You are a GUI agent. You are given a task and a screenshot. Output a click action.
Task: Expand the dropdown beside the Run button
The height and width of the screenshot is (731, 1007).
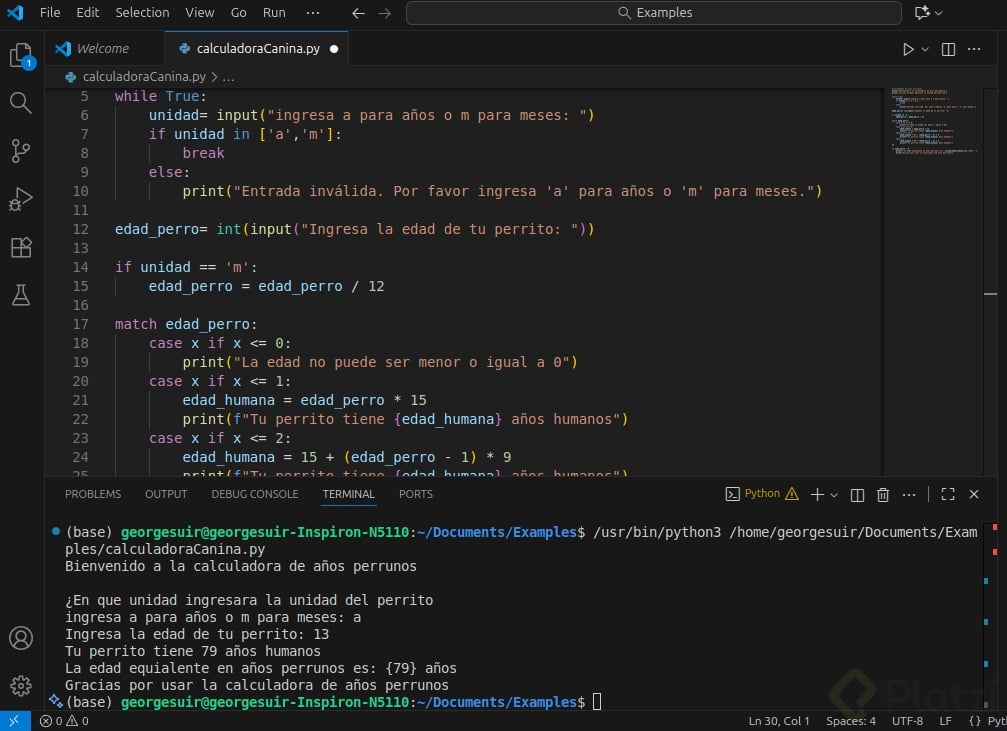point(925,49)
